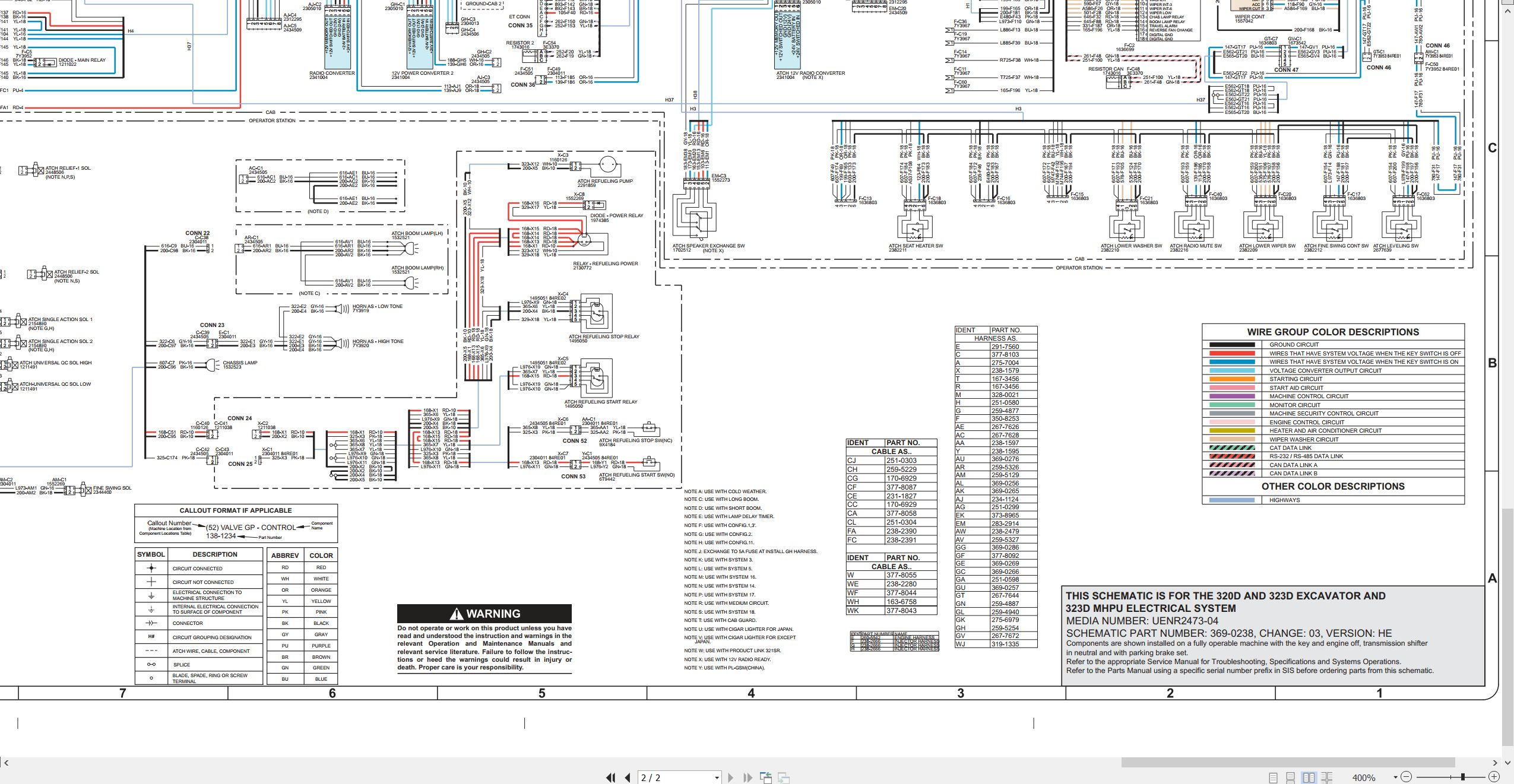Switch to two-page continuous view

1327,777
